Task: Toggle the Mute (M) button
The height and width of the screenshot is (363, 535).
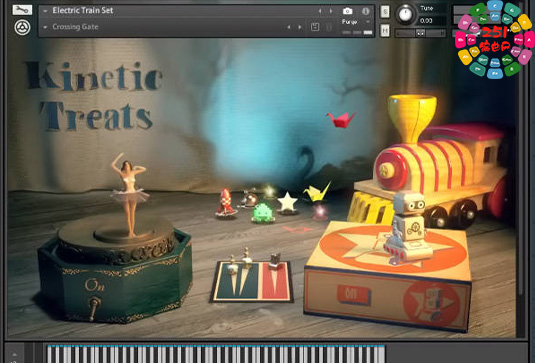Action: click(385, 31)
